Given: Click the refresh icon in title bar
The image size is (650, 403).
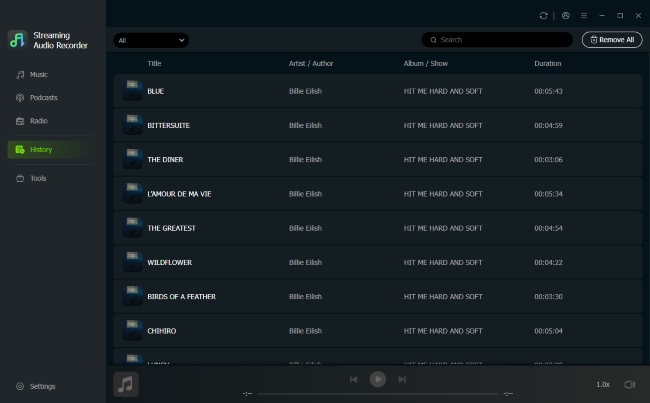Looking at the screenshot, I should click(543, 16).
